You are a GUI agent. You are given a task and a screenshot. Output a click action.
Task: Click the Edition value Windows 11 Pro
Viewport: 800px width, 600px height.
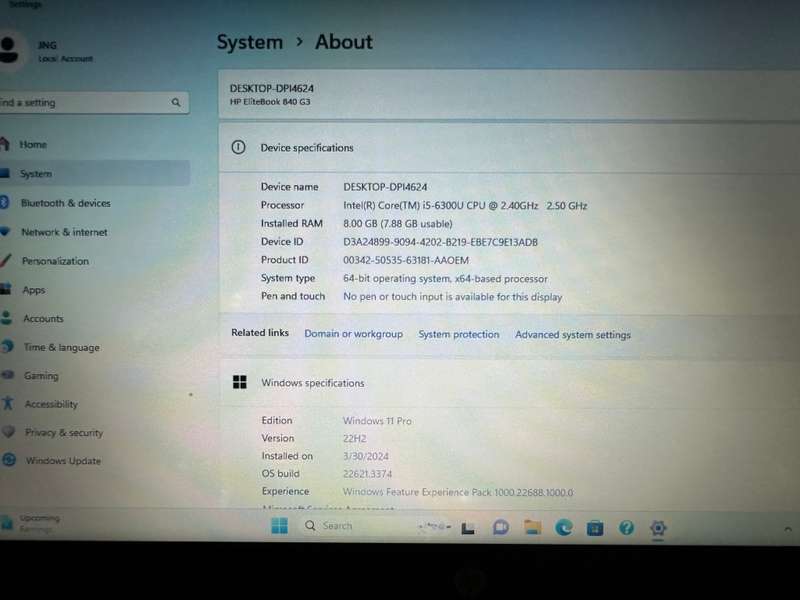(377, 421)
